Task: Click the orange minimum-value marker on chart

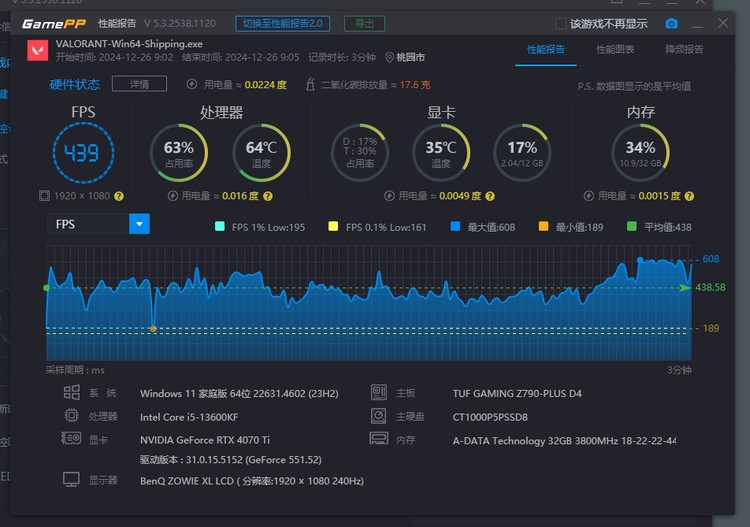Action: (153, 329)
